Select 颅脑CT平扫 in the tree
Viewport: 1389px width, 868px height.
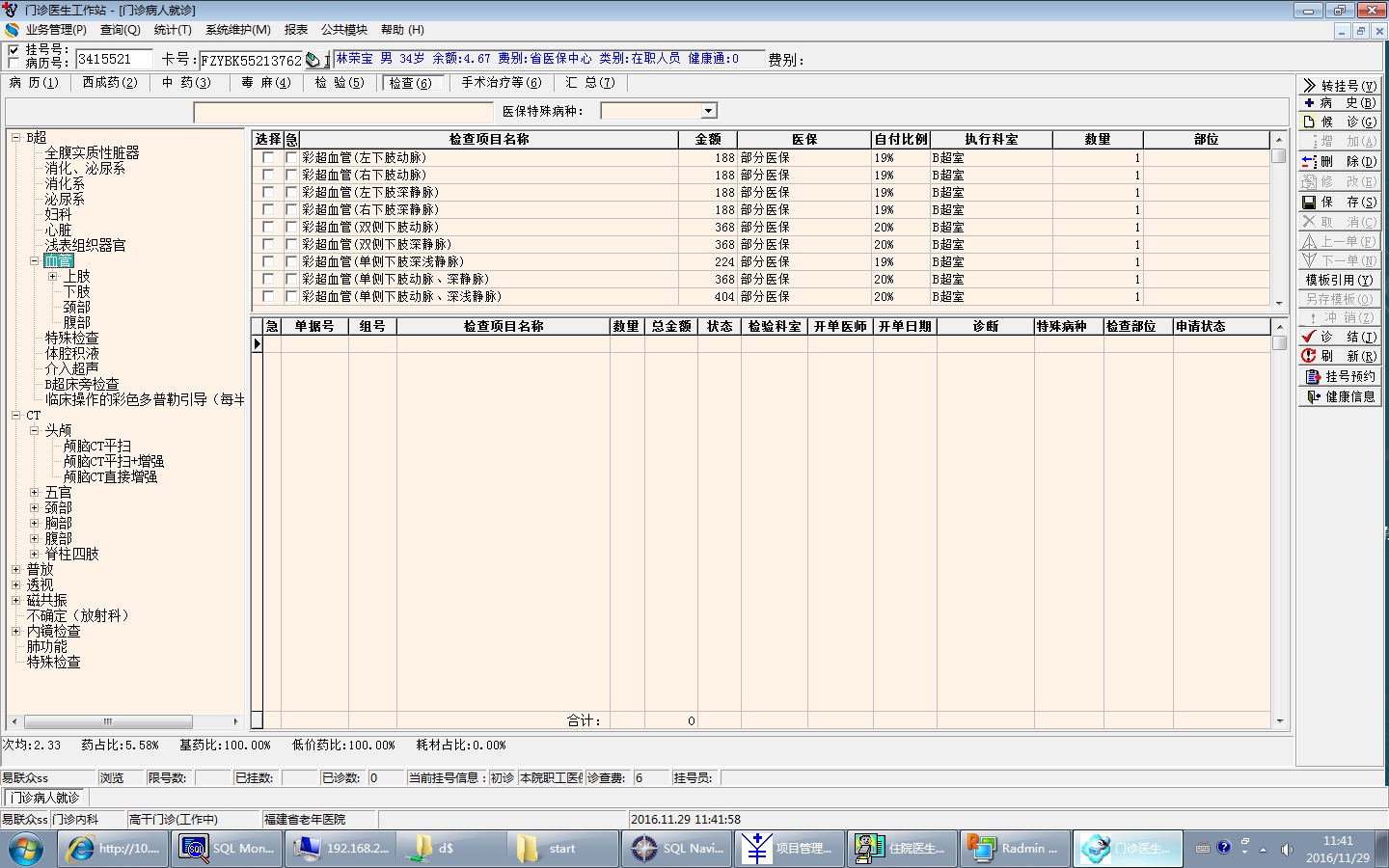[x=97, y=447]
